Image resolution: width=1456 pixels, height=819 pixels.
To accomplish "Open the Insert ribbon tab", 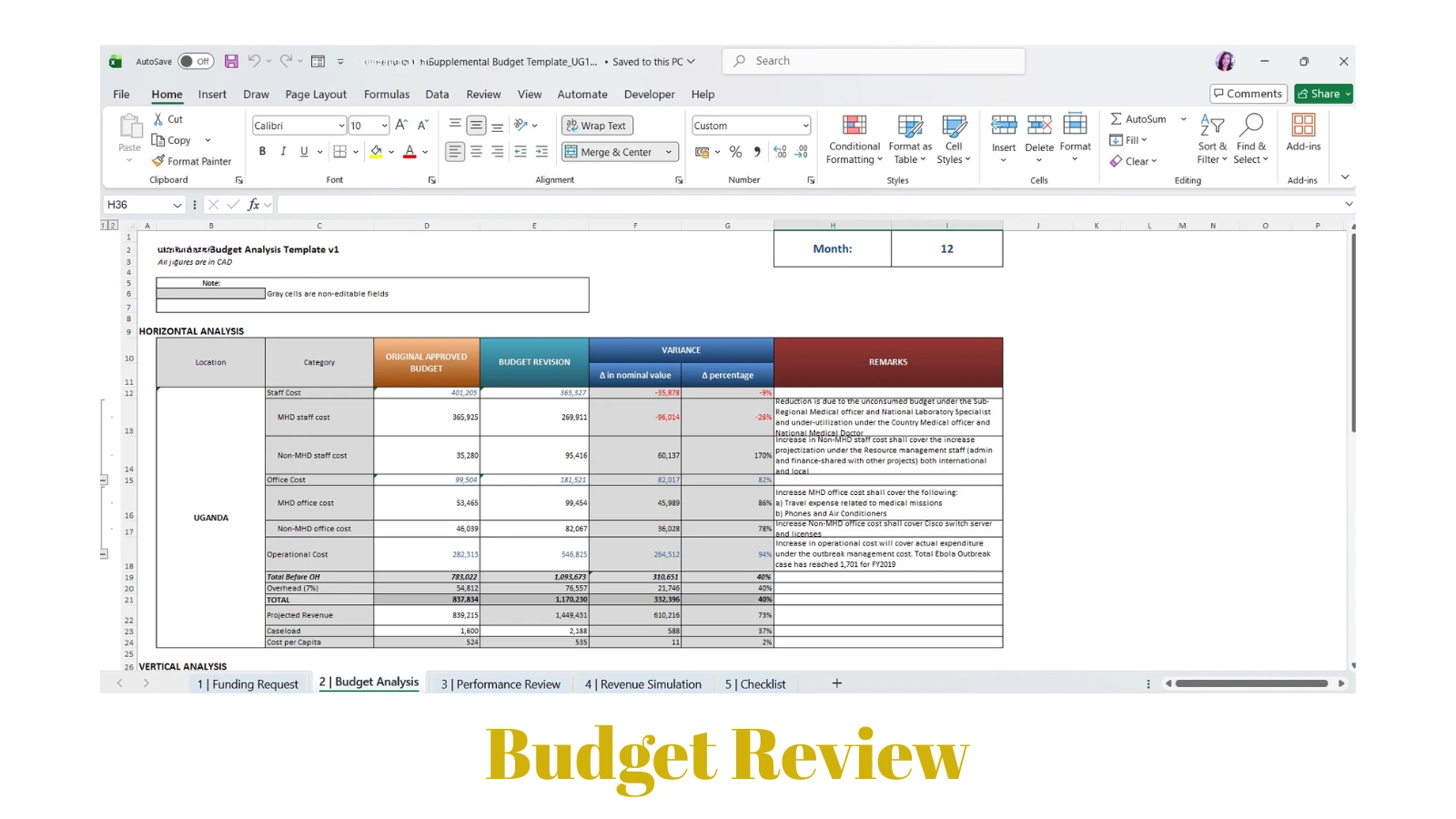I will pyautogui.click(x=212, y=95).
